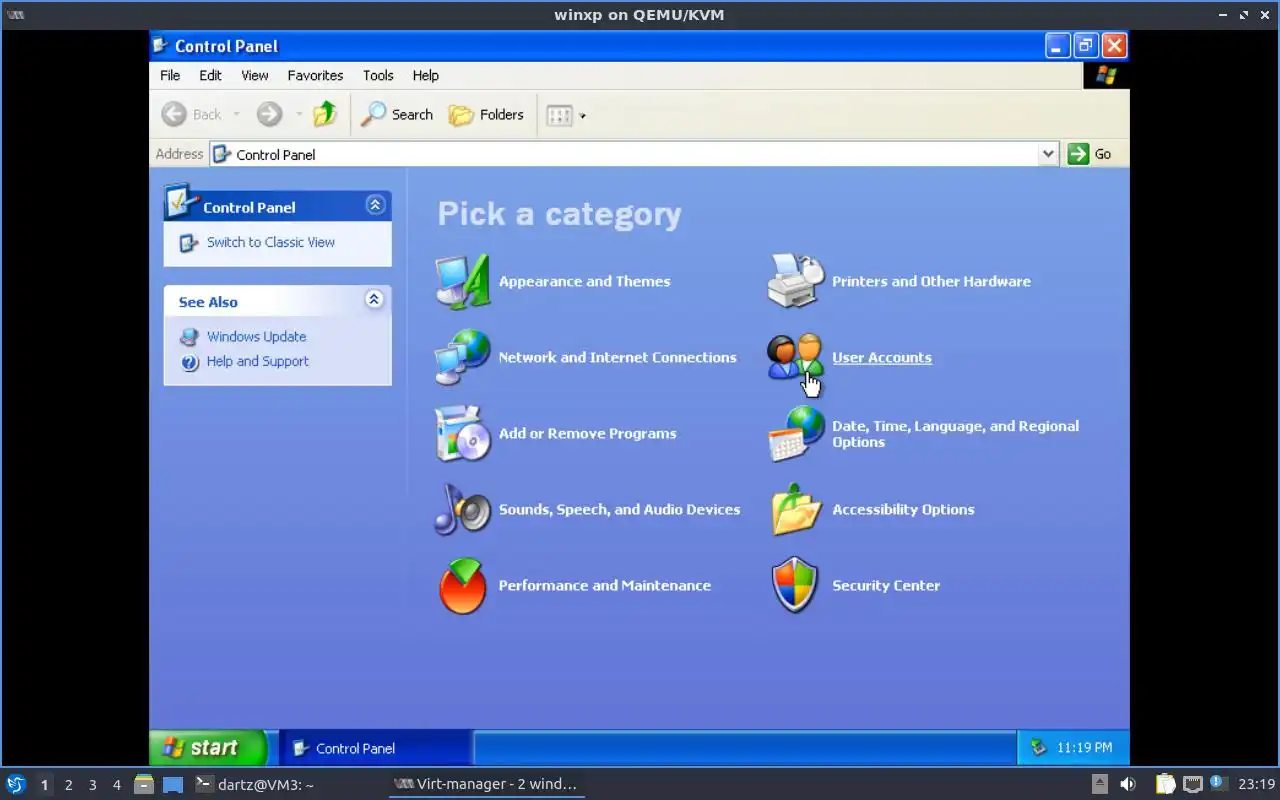Click Appearance and Themes link text

click(x=584, y=282)
